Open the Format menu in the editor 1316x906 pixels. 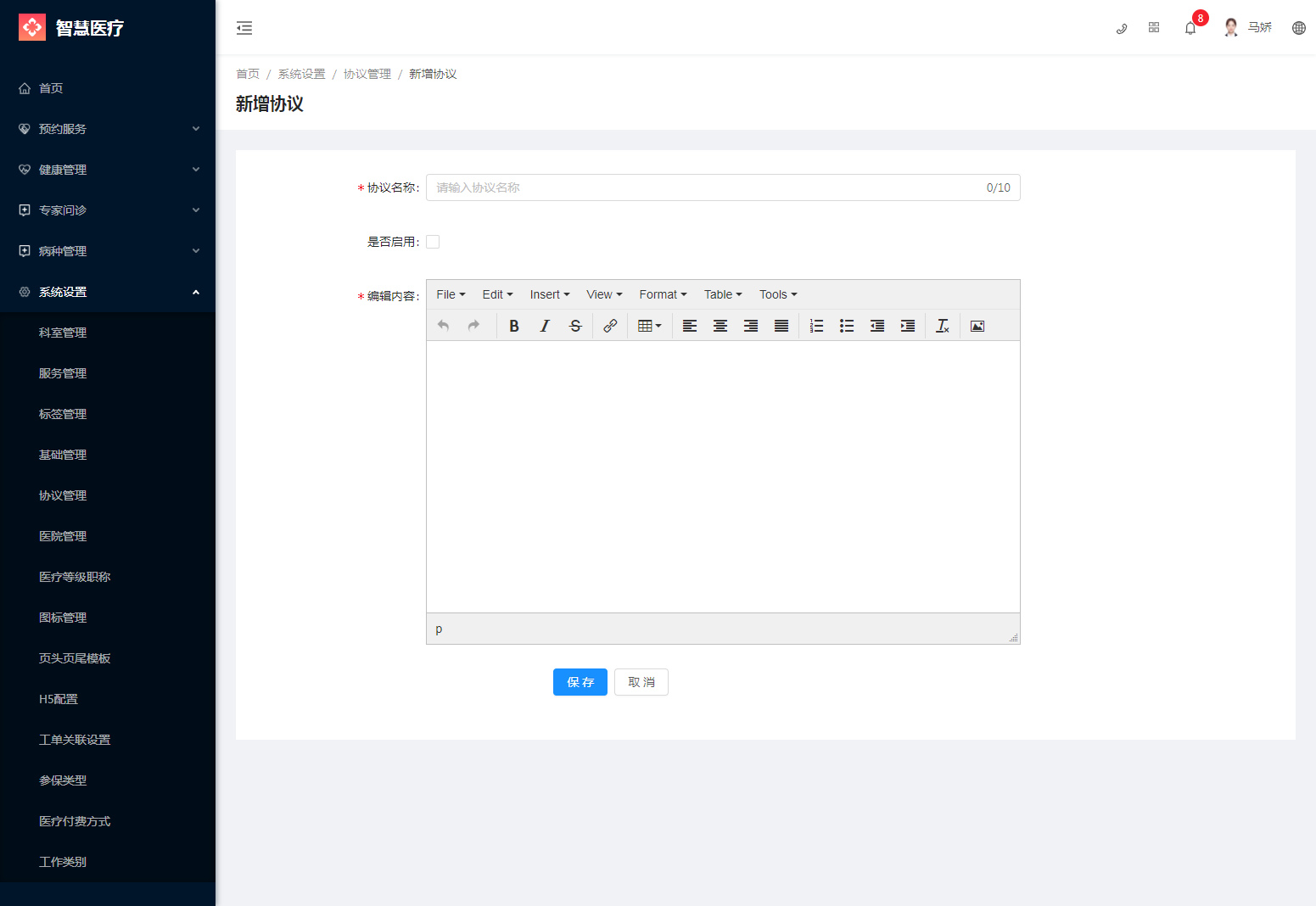pos(663,294)
